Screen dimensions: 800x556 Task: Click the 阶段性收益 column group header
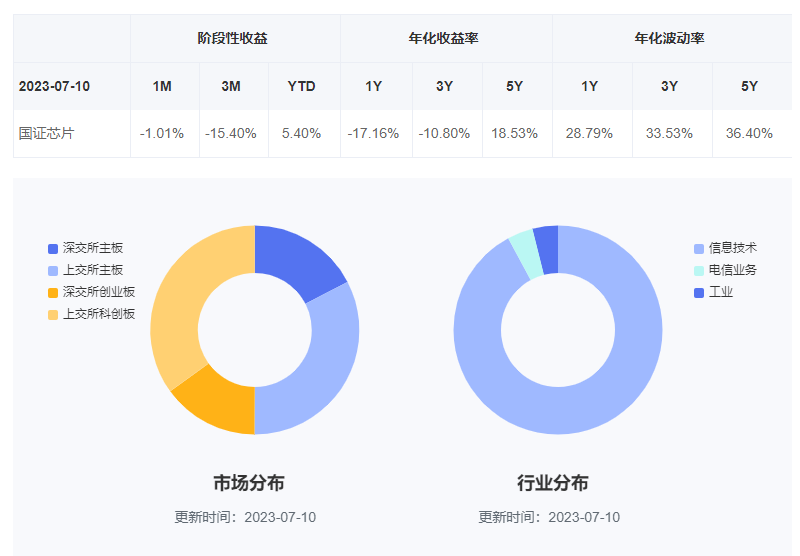click(233, 38)
